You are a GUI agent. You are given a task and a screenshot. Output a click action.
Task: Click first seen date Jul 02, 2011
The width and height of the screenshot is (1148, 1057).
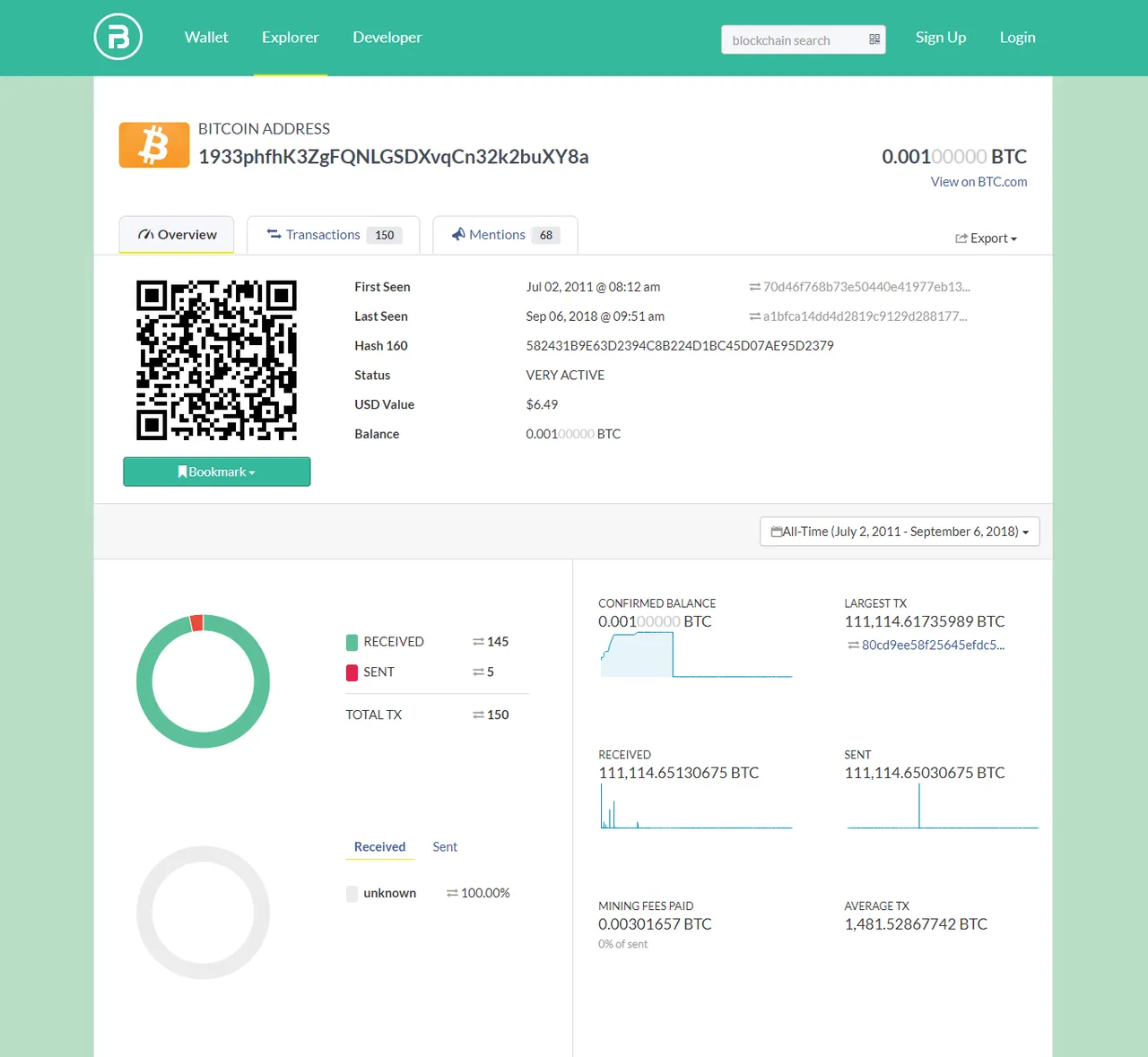coord(593,287)
